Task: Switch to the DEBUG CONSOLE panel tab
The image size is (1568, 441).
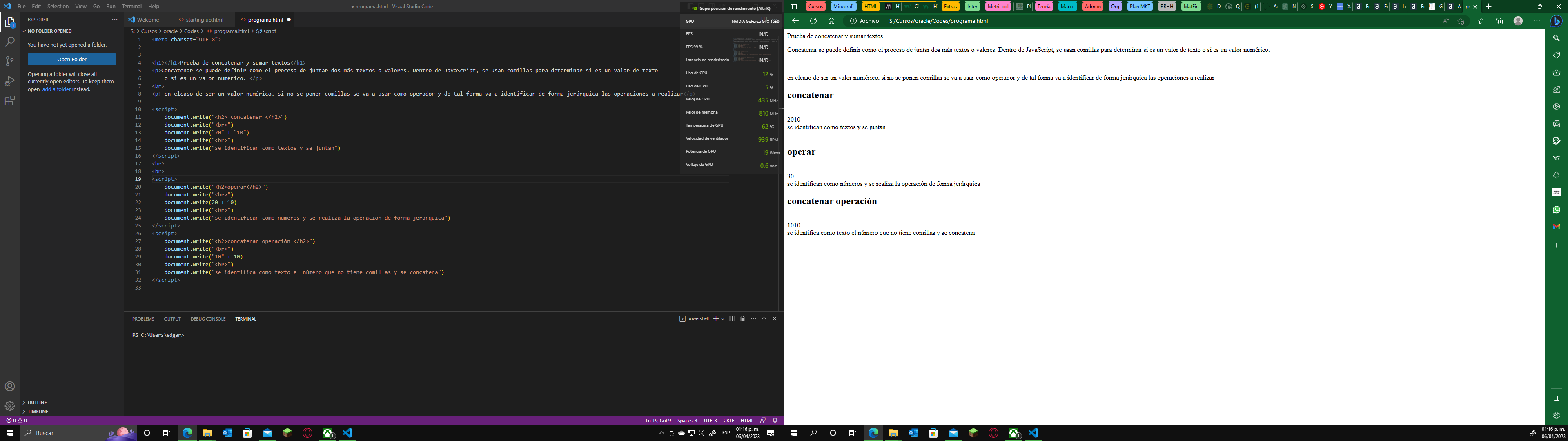Action: 207,318
